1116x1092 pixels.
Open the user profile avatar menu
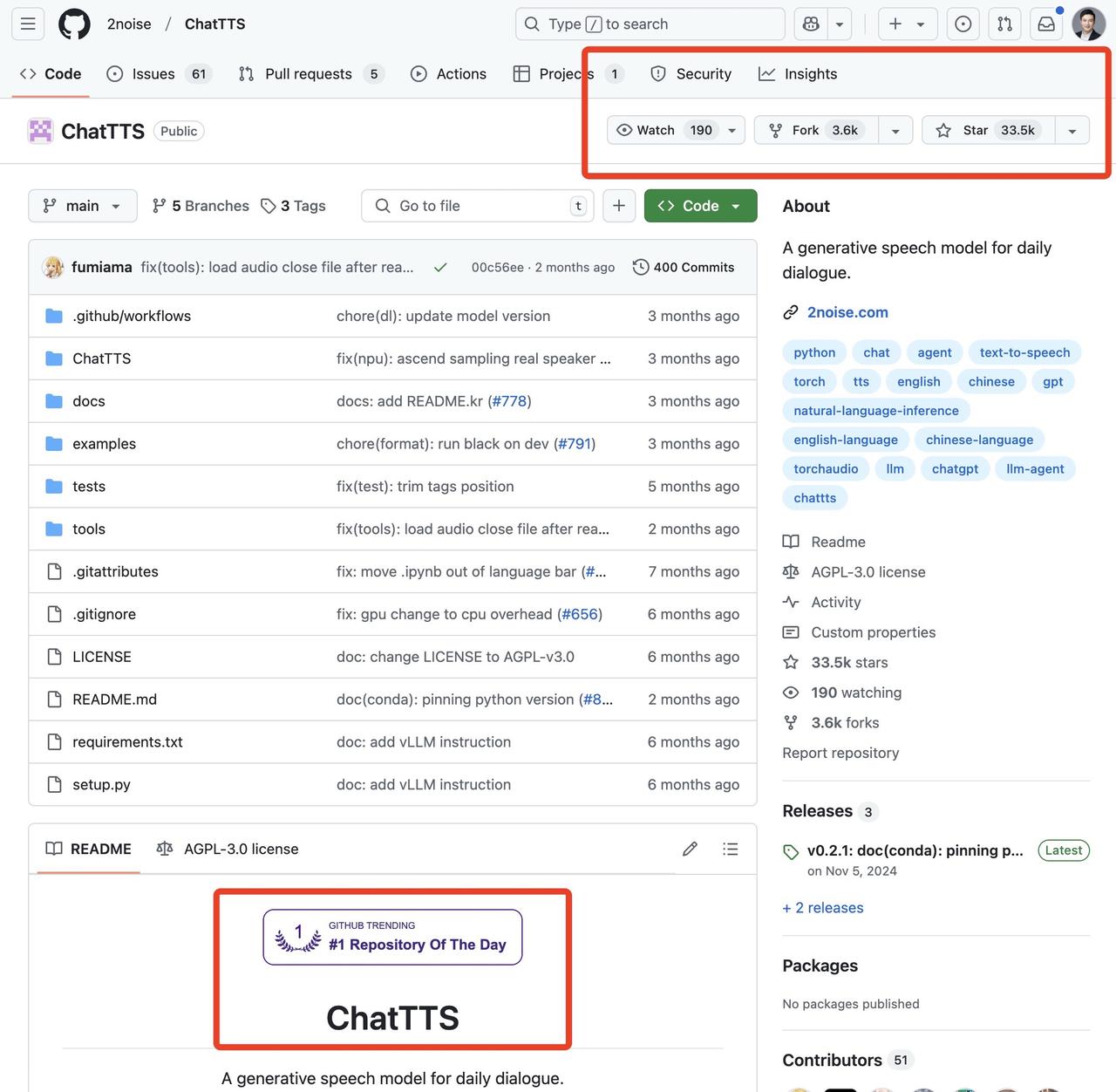tap(1088, 24)
